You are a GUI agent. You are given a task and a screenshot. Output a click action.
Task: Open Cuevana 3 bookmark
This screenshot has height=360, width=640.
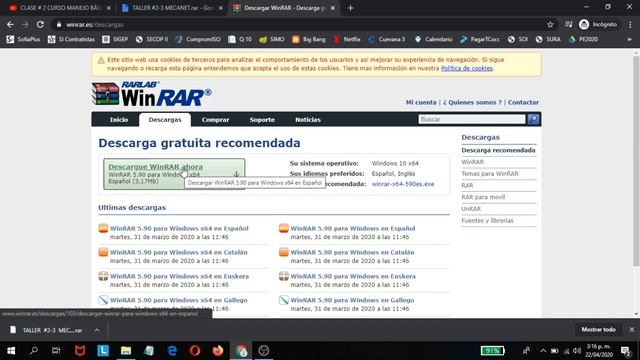387,39
